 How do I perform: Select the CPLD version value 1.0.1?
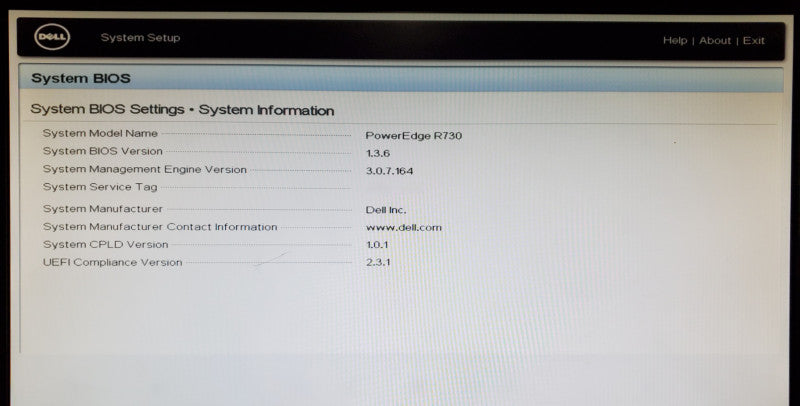[377, 245]
